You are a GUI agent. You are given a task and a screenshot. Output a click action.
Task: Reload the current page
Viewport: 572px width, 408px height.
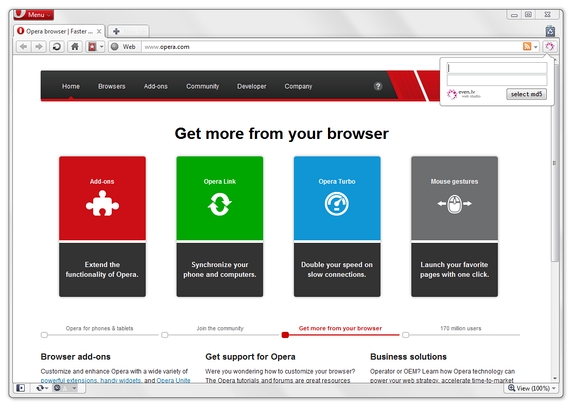click(x=57, y=47)
